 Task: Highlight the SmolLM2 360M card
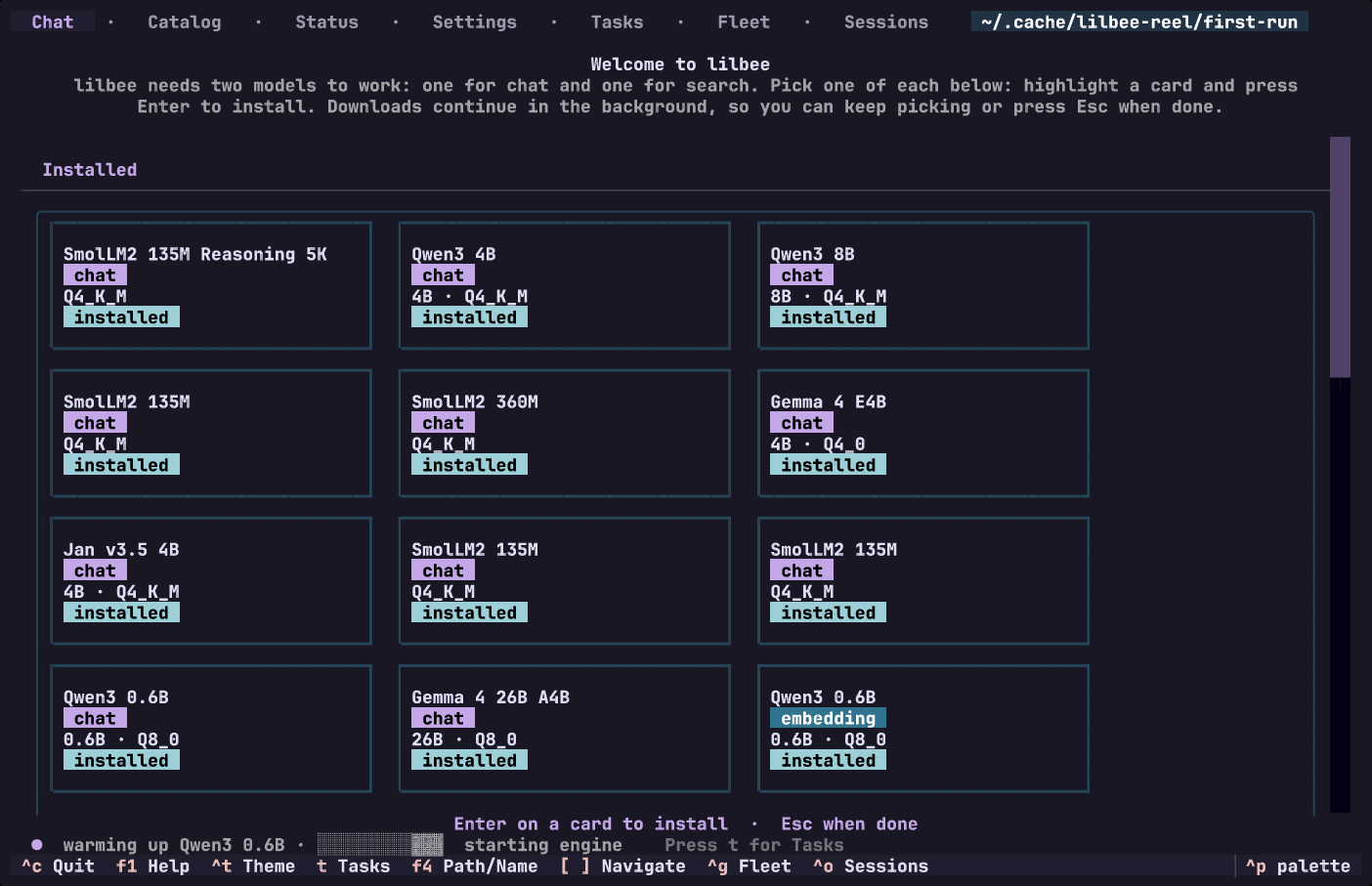(x=565, y=433)
